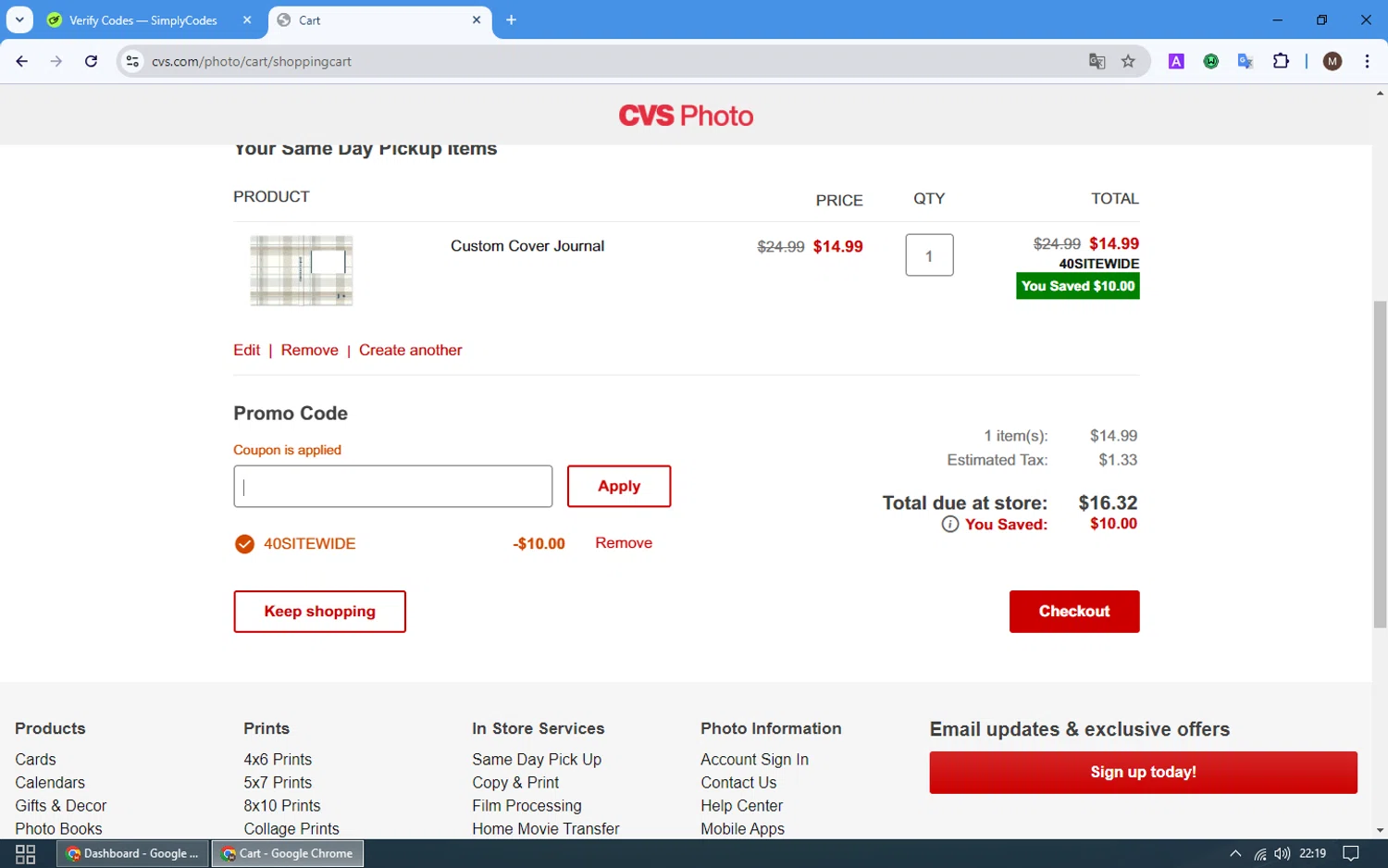Open Same Day Pick Up link
1388x868 pixels.
click(537, 759)
